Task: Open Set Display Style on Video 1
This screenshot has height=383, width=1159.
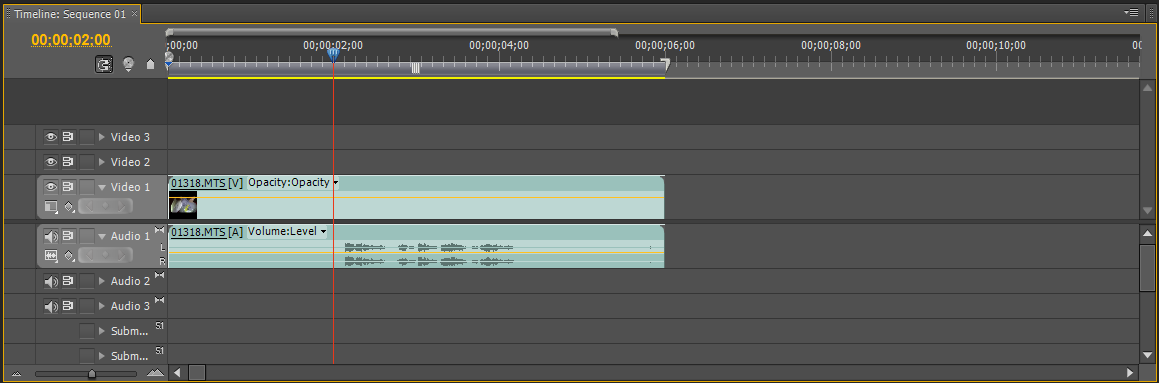Action: coord(51,206)
